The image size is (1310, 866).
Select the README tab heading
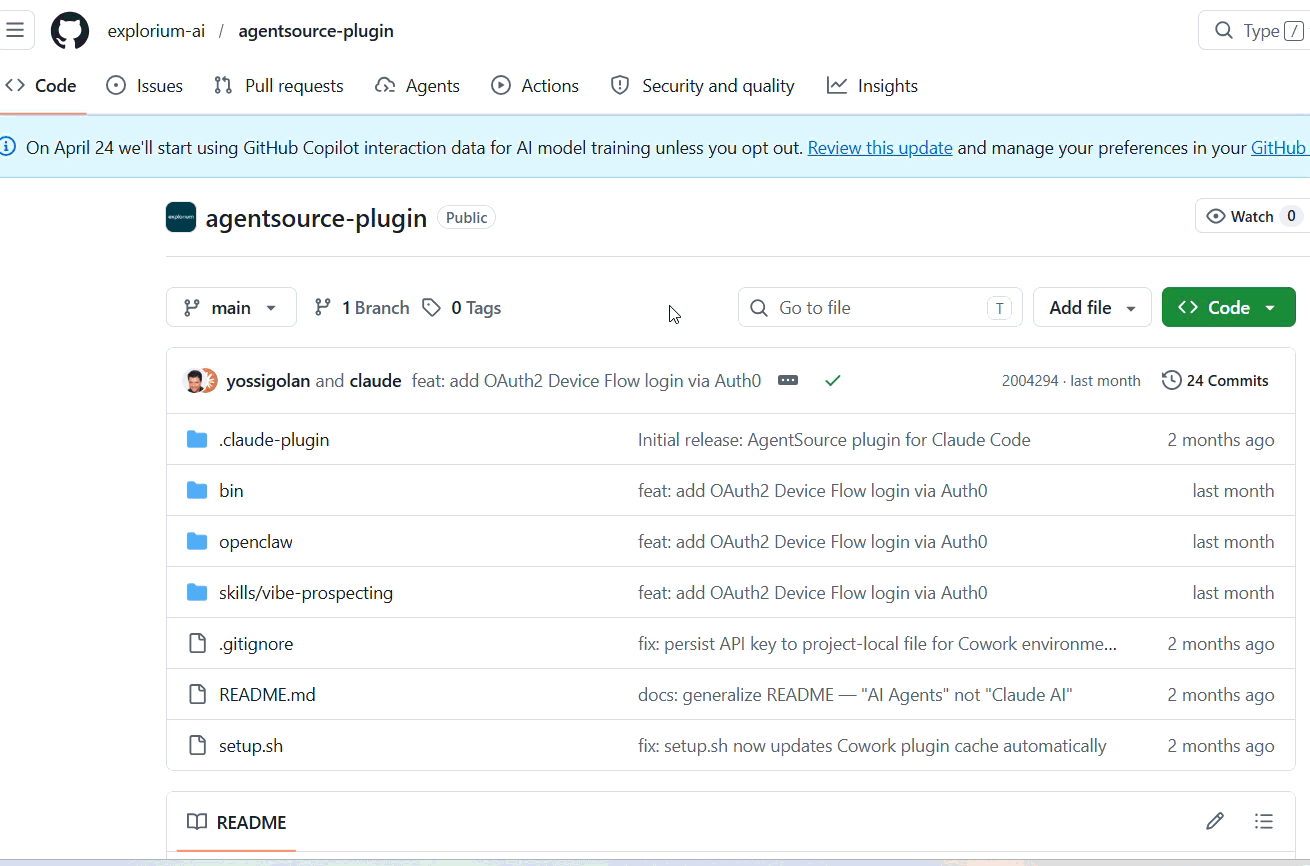(x=237, y=822)
